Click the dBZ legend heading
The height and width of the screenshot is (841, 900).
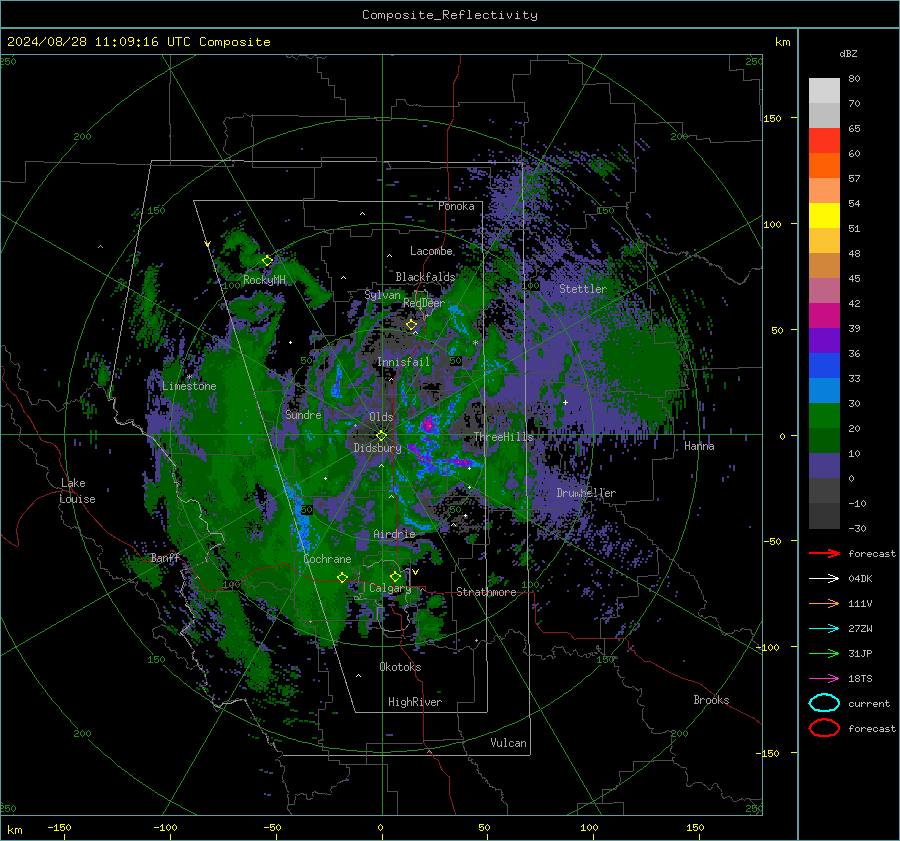pyautogui.click(x=848, y=53)
